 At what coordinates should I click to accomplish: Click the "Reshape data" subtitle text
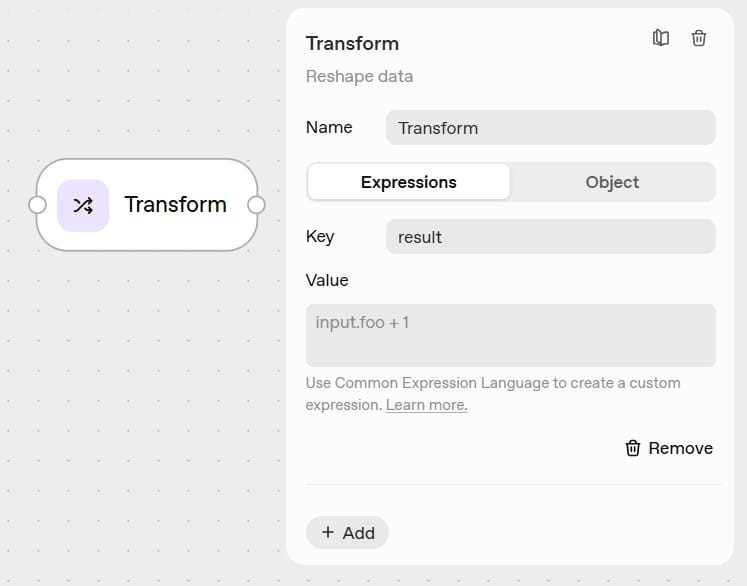[359, 77]
